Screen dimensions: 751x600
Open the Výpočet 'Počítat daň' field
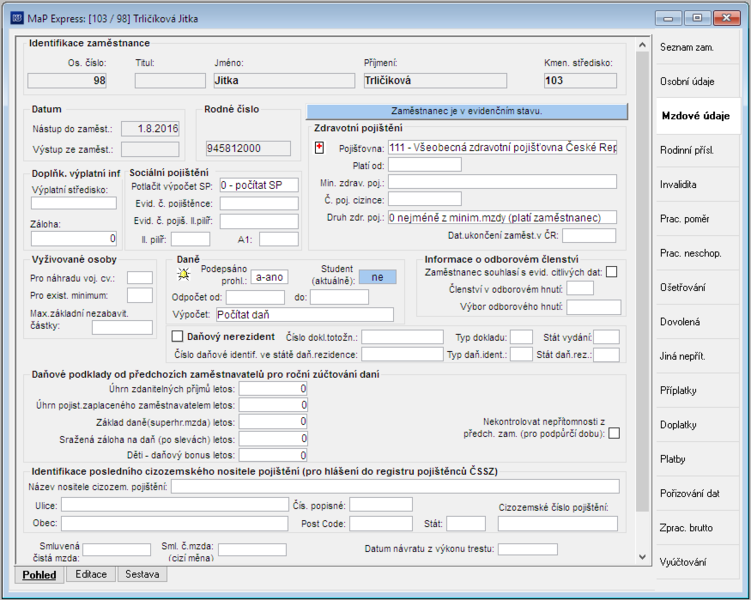[305, 315]
